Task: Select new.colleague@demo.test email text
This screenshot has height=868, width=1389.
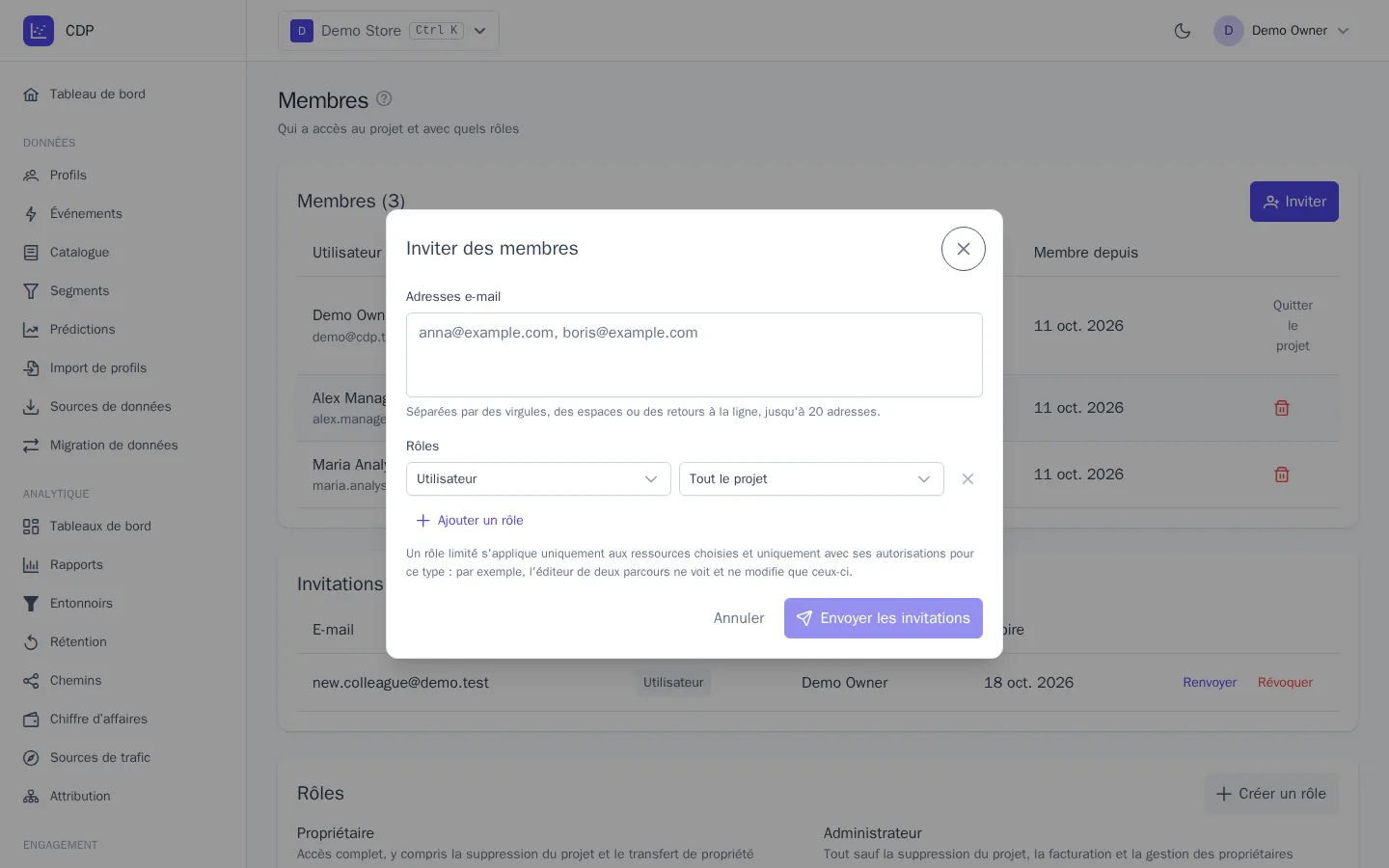Action: 400,683
